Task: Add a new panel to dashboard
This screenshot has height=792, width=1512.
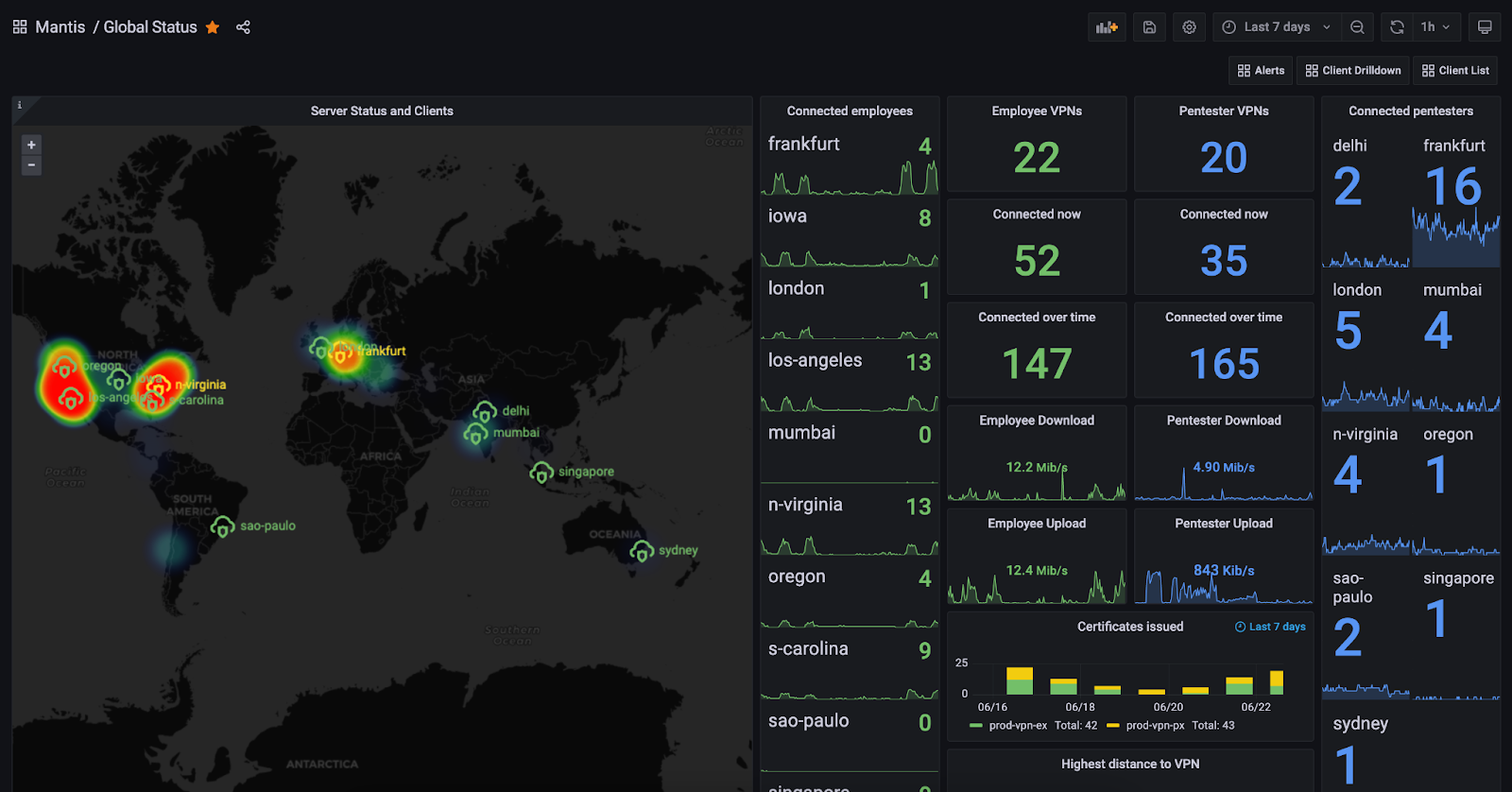Action: point(1107,27)
